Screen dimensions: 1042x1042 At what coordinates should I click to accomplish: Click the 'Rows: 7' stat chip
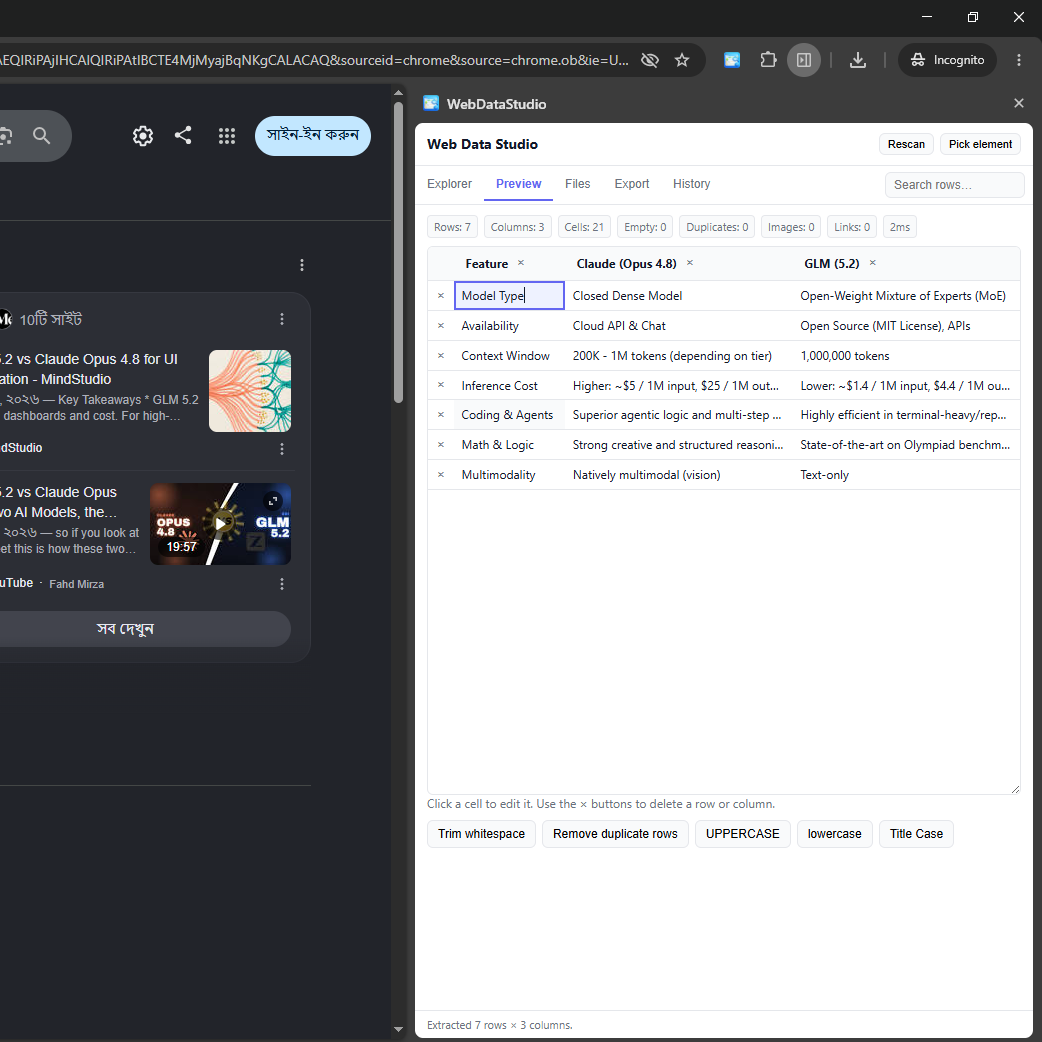pos(452,227)
